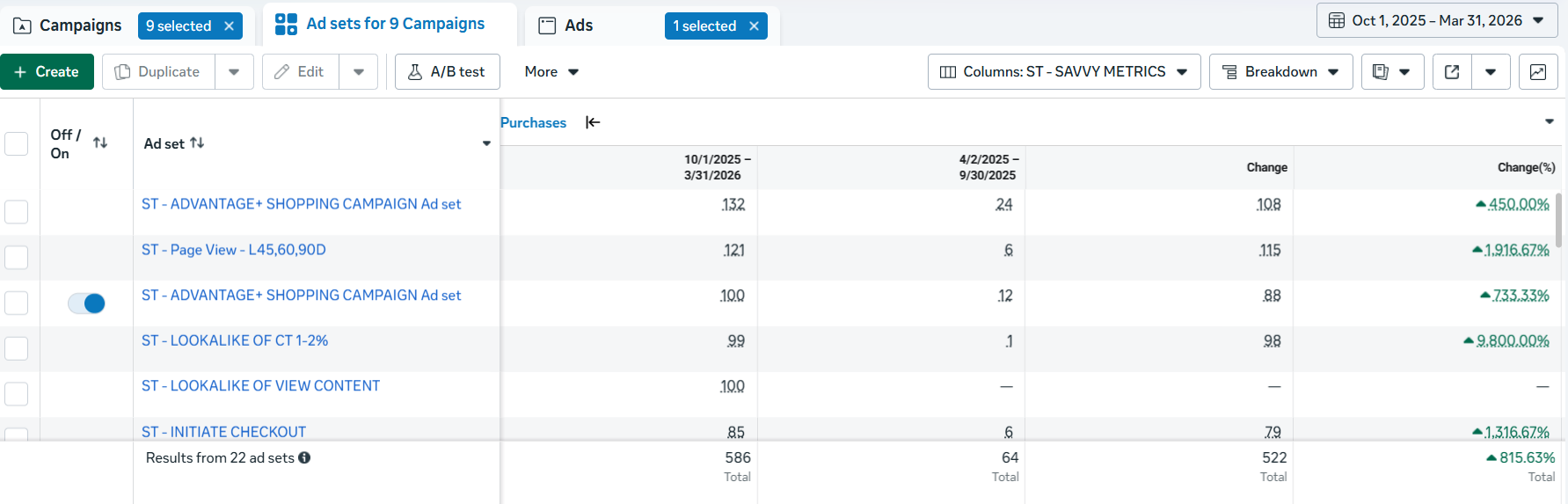Clear the 9 selected campaigns filter

coord(229,26)
